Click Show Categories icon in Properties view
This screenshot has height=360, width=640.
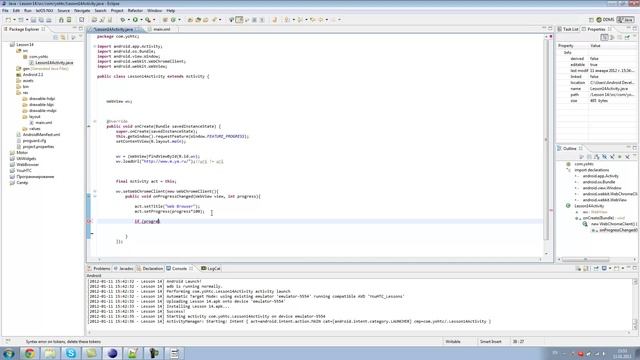[x=604, y=37]
